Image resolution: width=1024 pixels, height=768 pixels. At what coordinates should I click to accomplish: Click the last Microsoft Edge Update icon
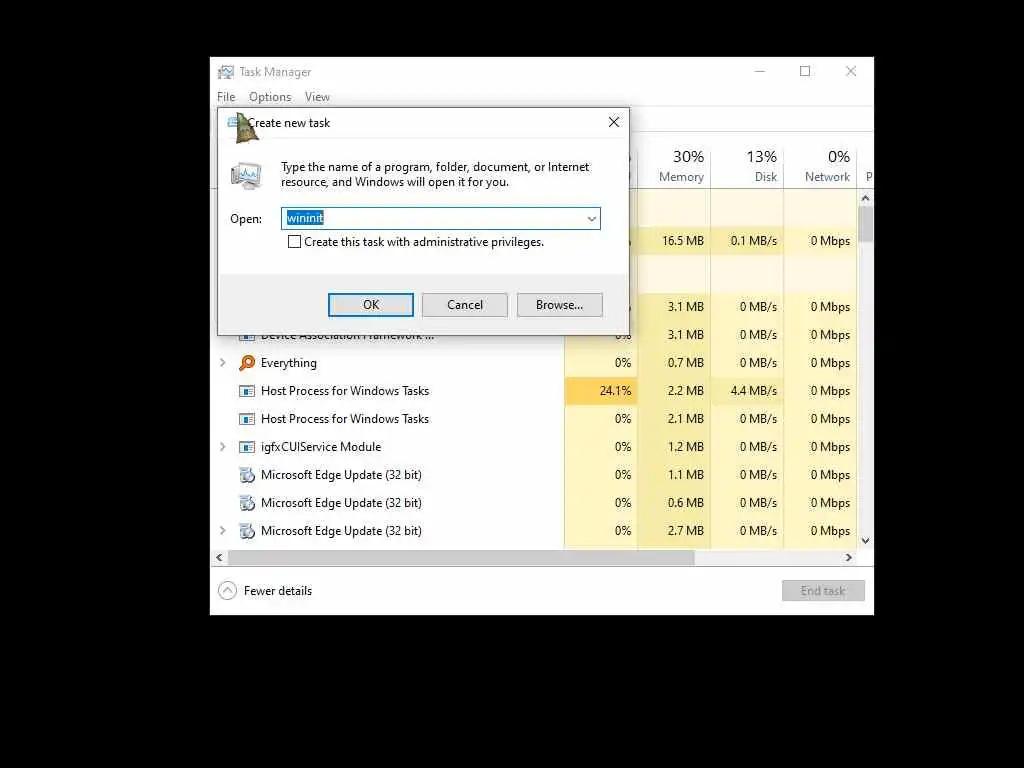tap(247, 531)
